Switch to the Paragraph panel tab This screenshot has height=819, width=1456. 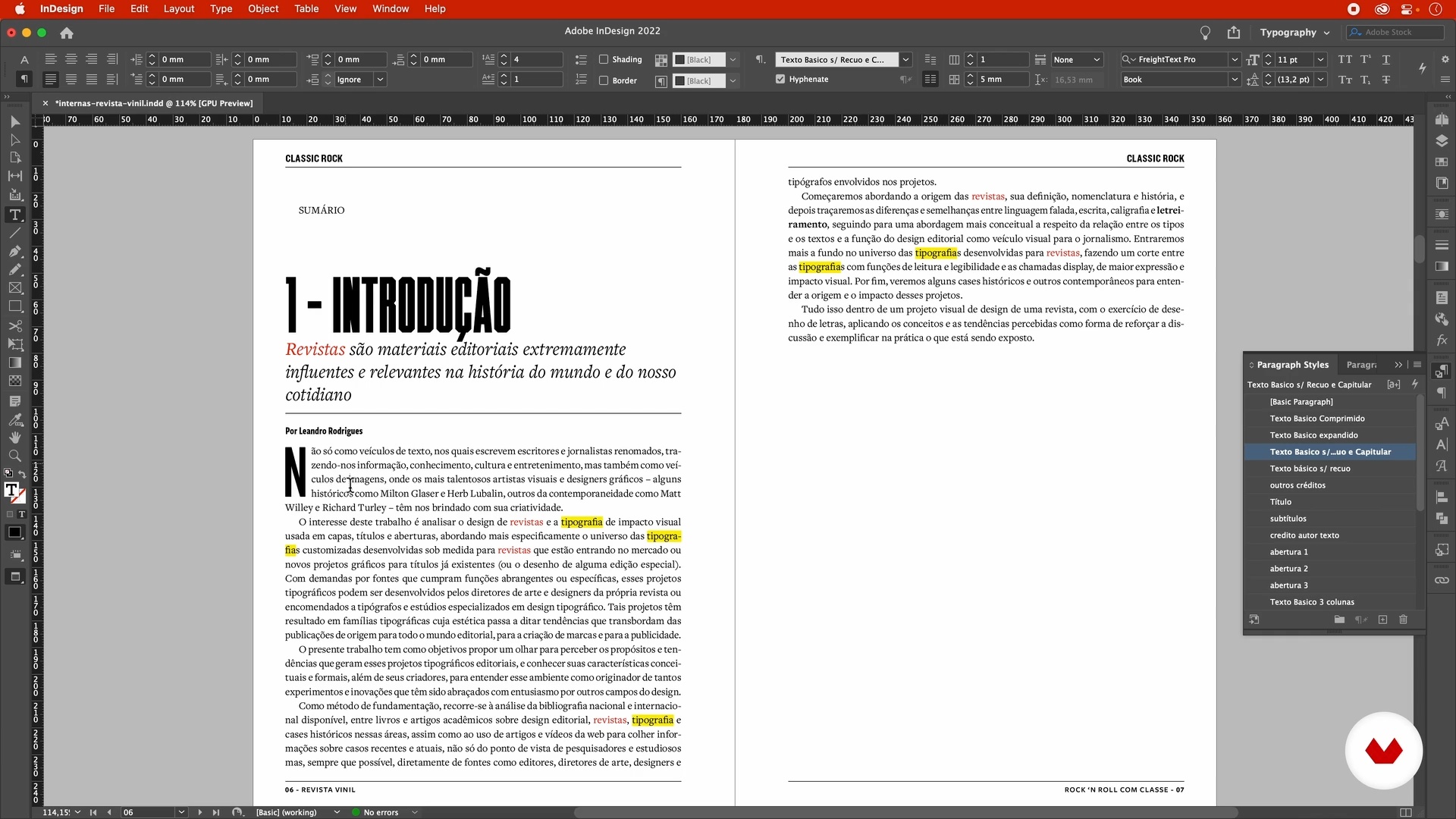1361,365
